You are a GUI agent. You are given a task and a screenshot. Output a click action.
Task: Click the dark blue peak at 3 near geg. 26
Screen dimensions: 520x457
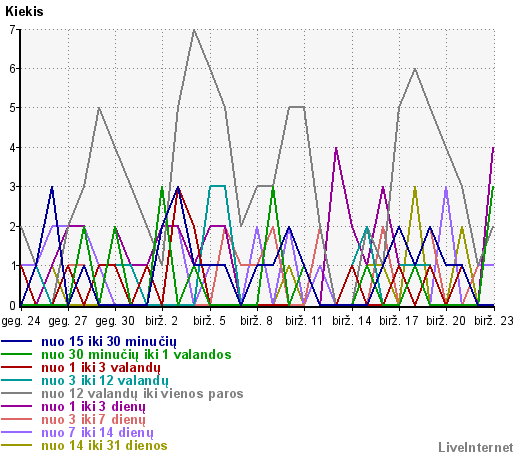(x=52, y=187)
